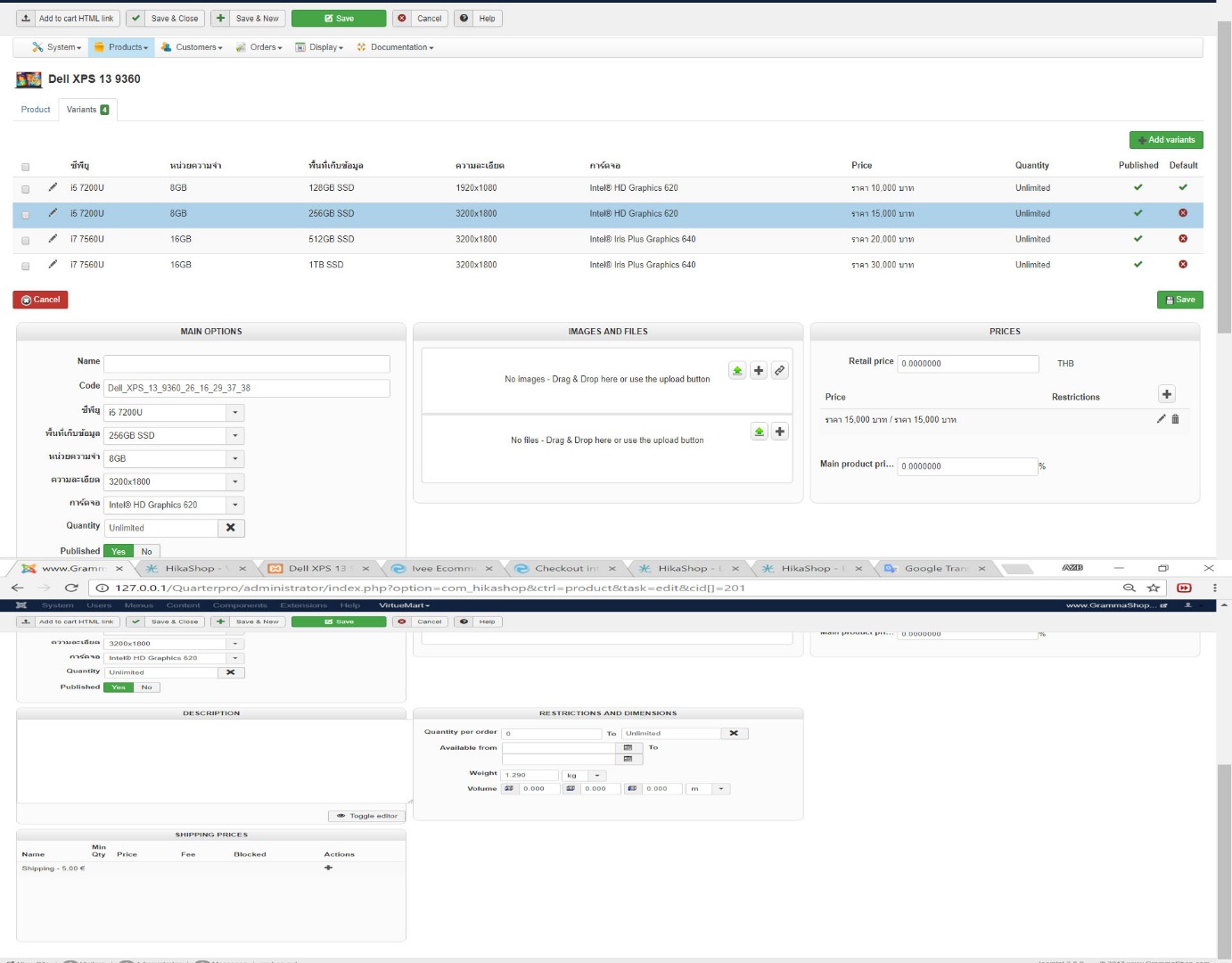
Task: Click the Retail price input field
Action: coord(967,364)
